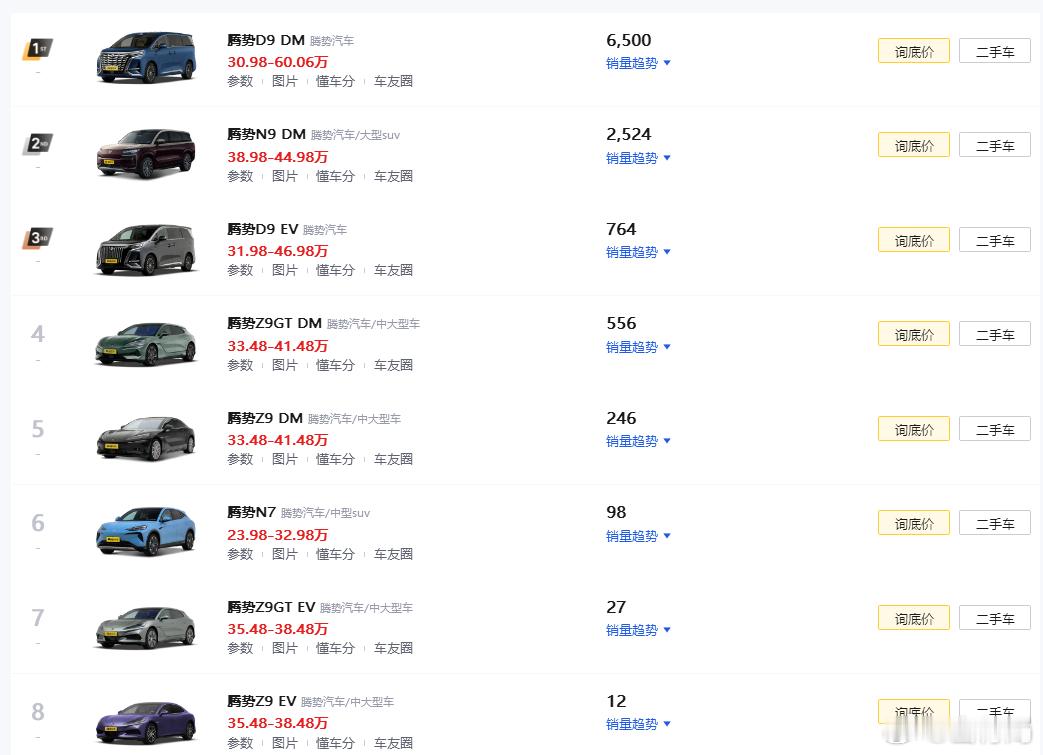This screenshot has width=1043, height=755.
Task: Click the 3rd place rank badge
Action: pos(37,238)
